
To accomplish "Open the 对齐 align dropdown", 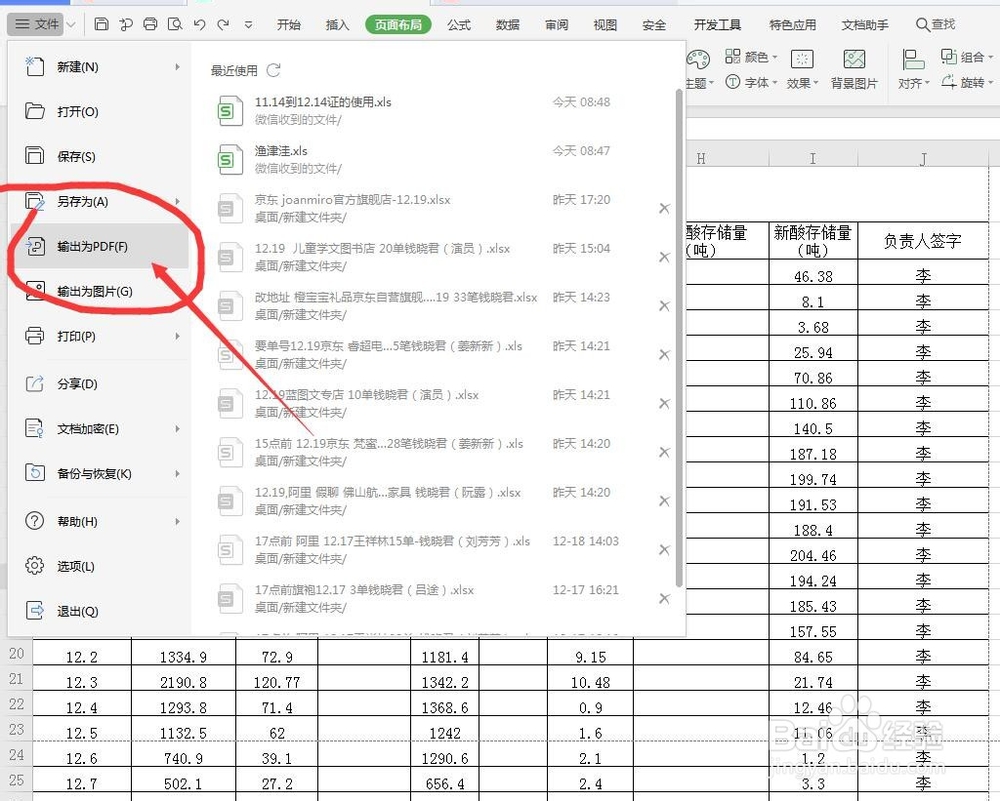I will pyautogui.click(x=913, y=84).
